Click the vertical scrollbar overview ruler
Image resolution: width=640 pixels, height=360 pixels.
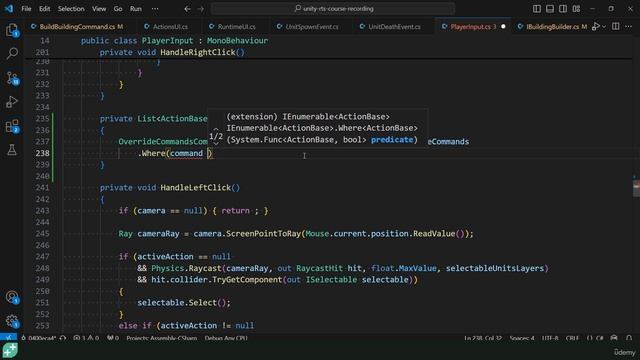tap(636, 188)
